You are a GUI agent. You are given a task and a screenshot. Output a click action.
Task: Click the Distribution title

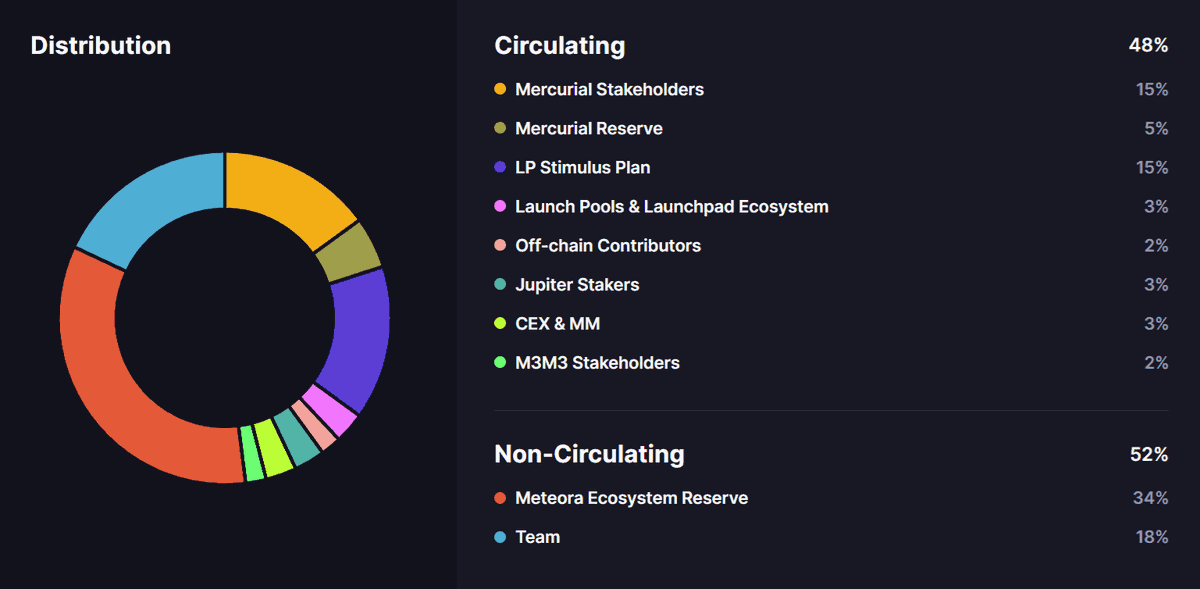coord(100,46)
